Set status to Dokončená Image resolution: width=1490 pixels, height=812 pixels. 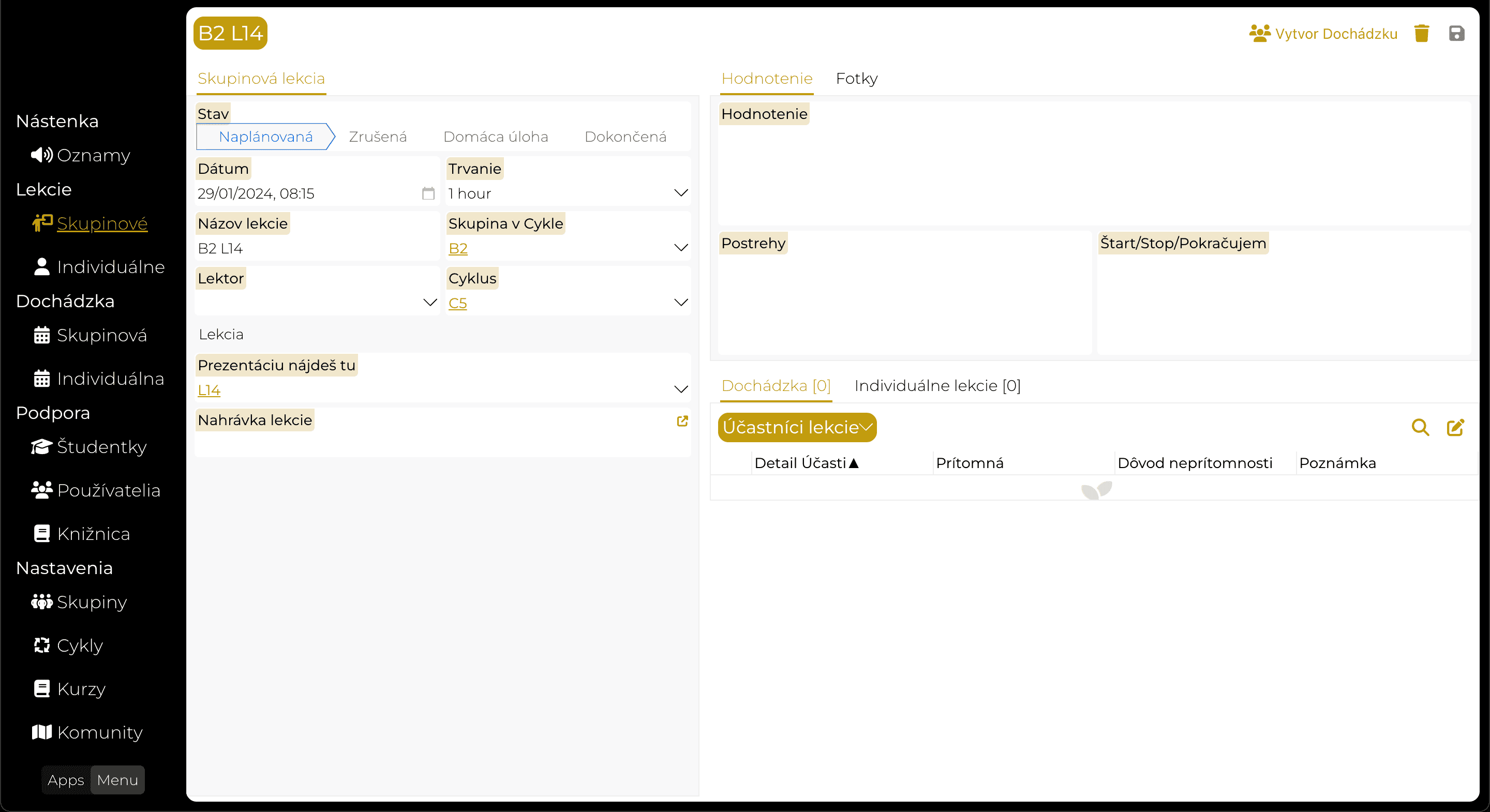(625, 137)
